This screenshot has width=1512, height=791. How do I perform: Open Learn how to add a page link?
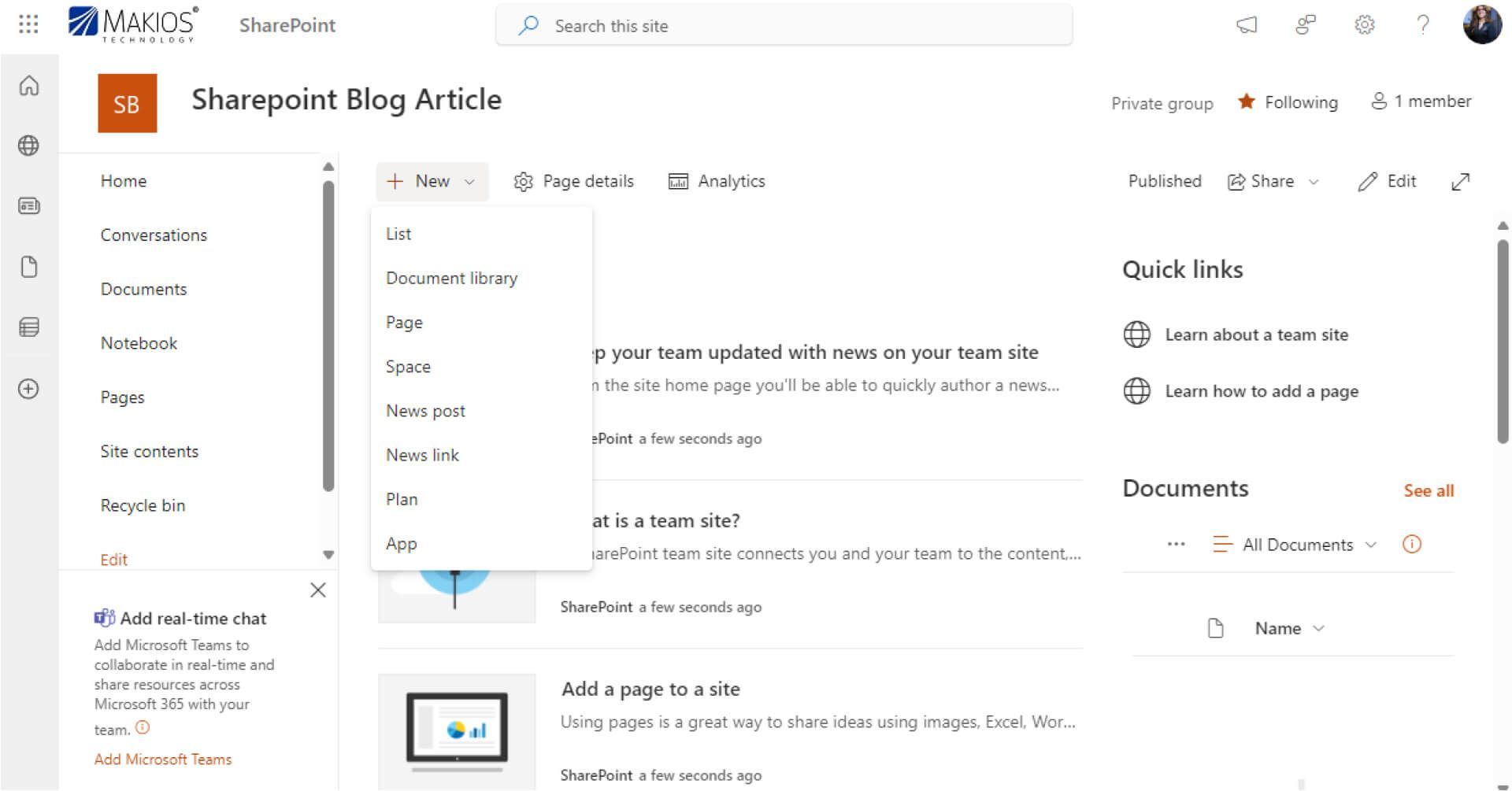click(x=1240, y=391)
